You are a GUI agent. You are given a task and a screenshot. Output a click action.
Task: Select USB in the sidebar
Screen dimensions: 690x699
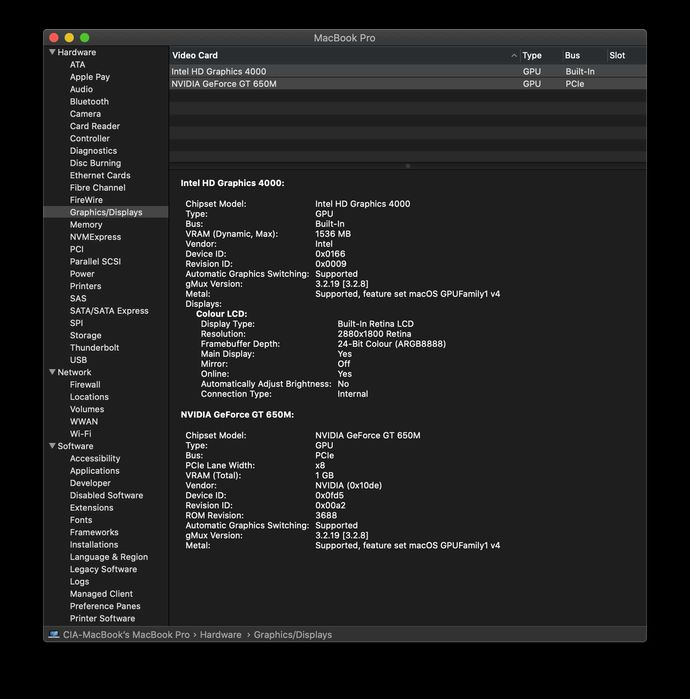coord(78,360)
